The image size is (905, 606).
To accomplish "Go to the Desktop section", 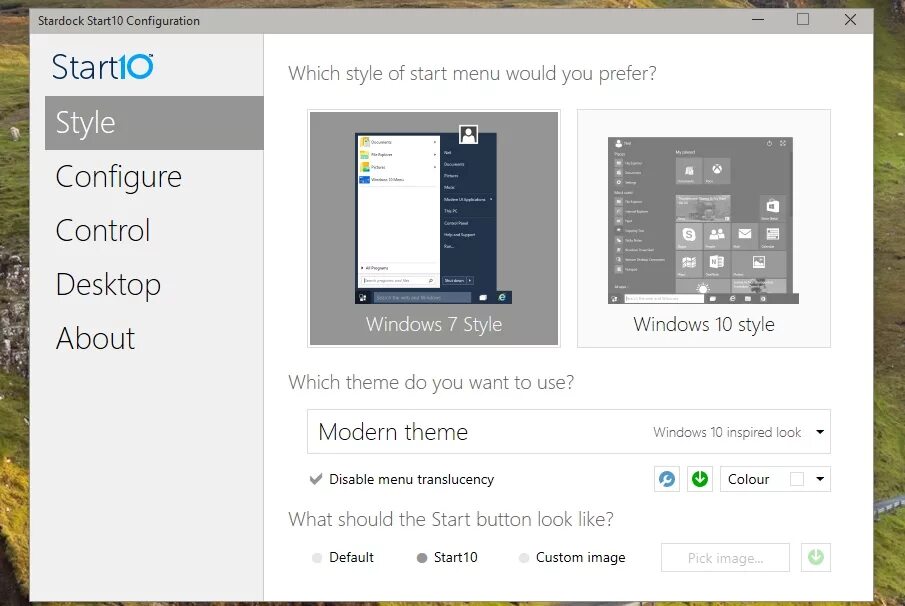I will click(108, 285).
